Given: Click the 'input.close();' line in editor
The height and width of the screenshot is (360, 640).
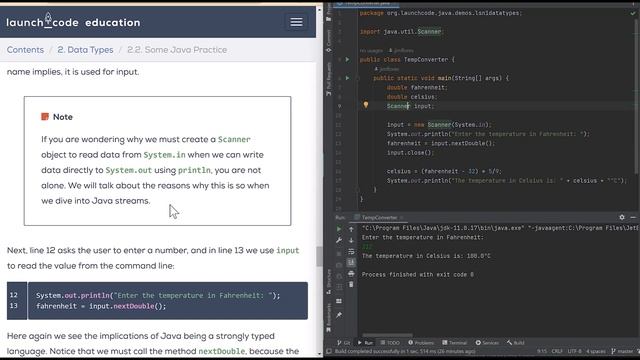Looking at the screenshot, I should [x=410, y=153].
